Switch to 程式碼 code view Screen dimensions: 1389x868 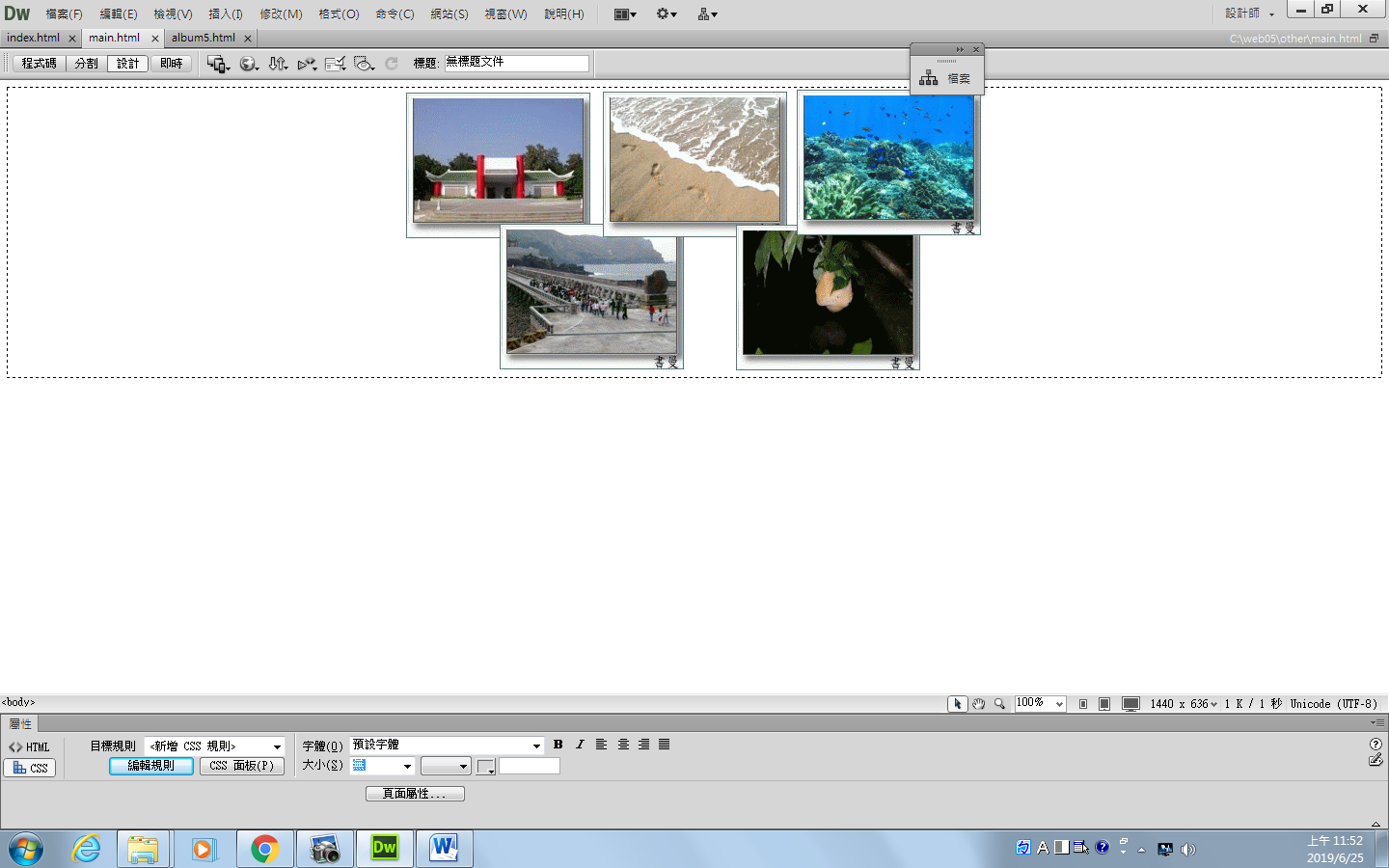pyautogui.click(x=39, y=64)
